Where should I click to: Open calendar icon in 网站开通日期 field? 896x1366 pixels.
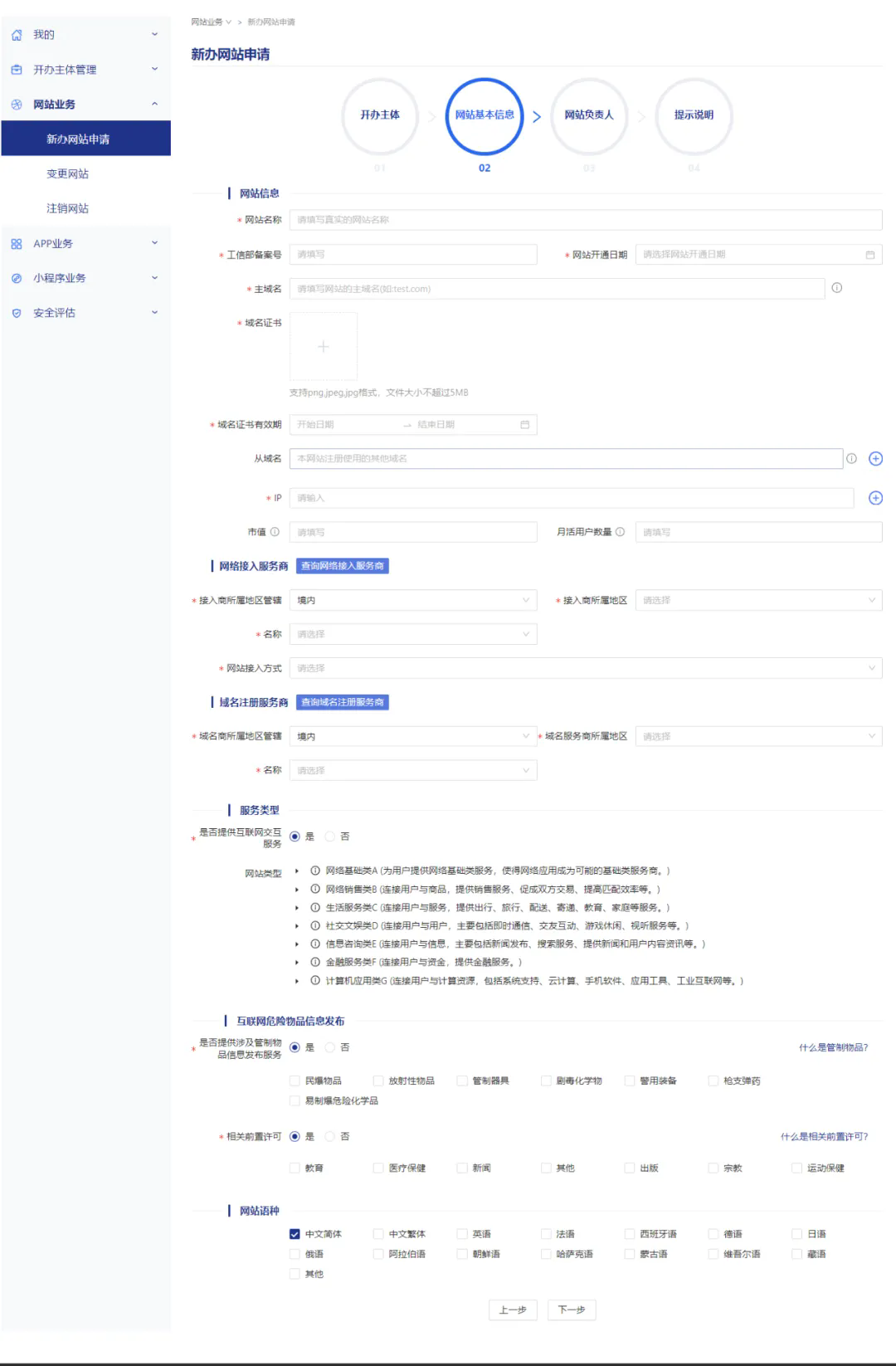tap(869, 255)
